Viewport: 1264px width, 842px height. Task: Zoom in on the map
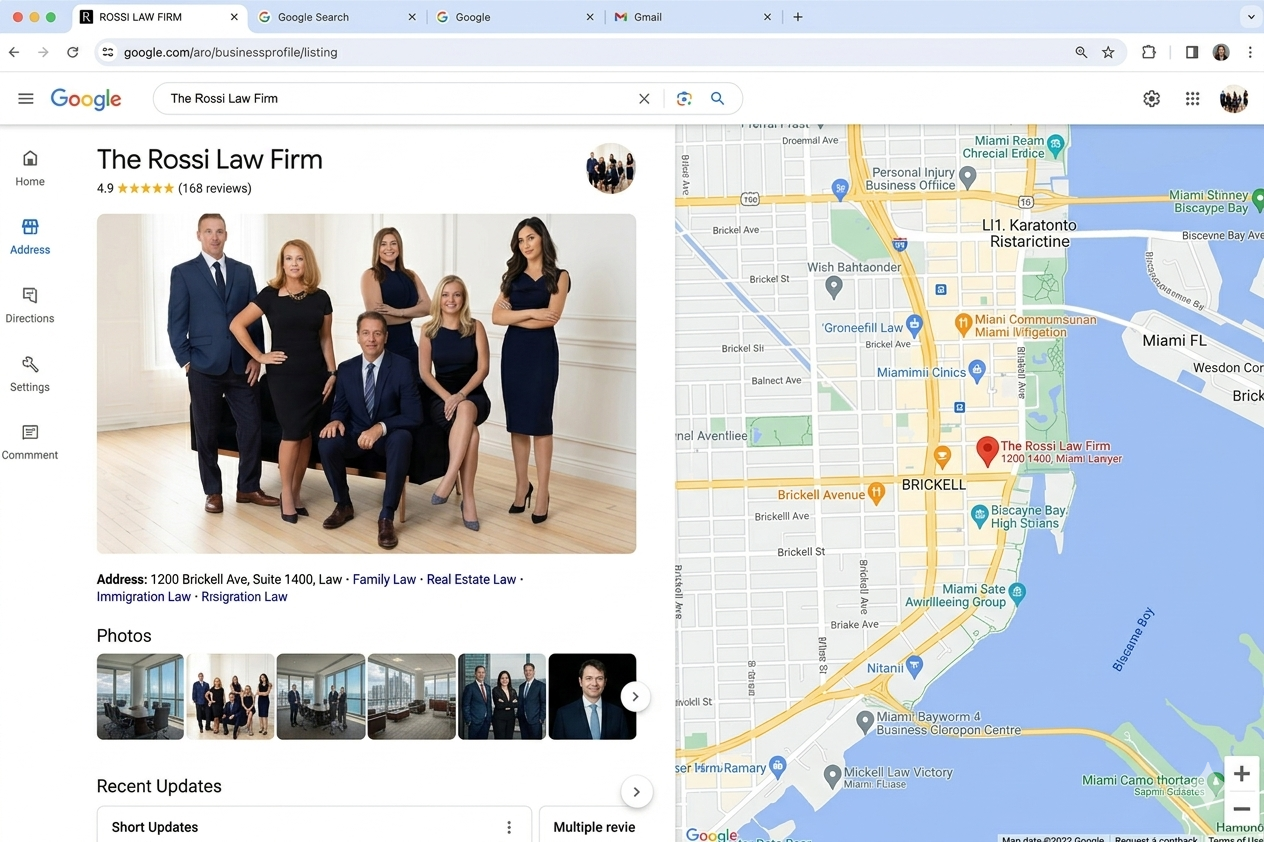click(x=1242, y=774)
